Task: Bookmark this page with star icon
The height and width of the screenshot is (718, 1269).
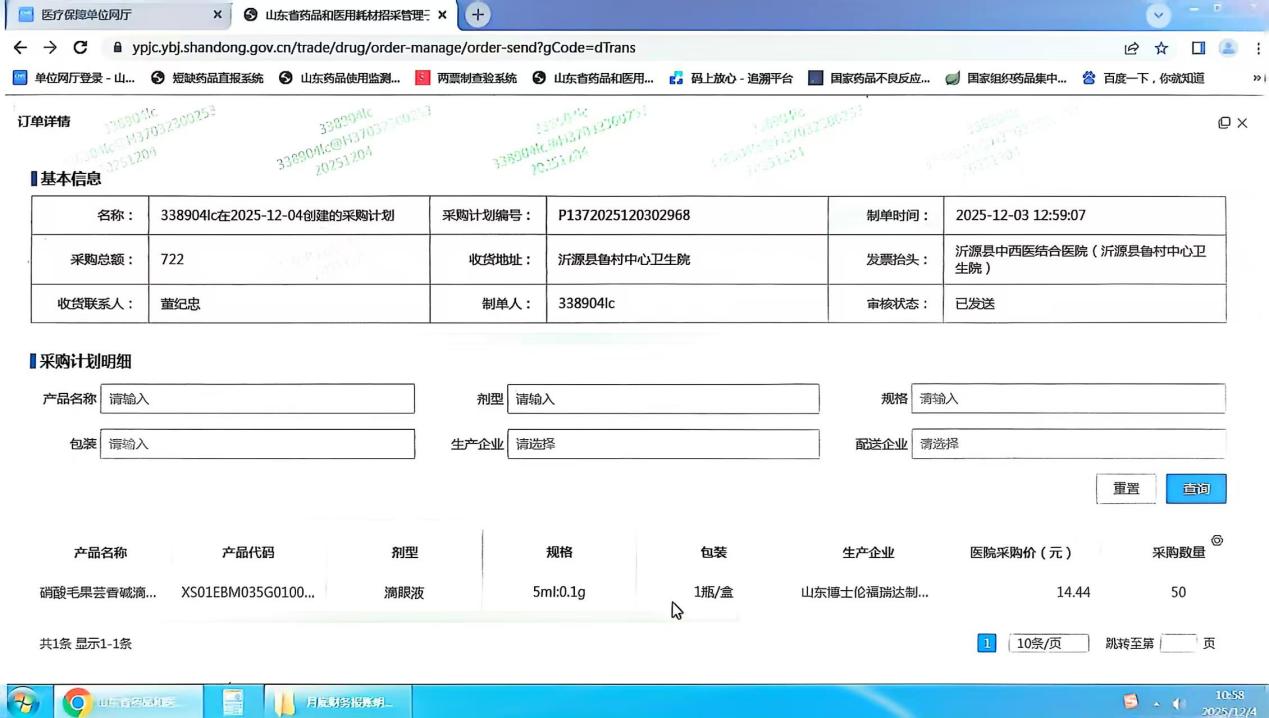Action: point(1161,48)
